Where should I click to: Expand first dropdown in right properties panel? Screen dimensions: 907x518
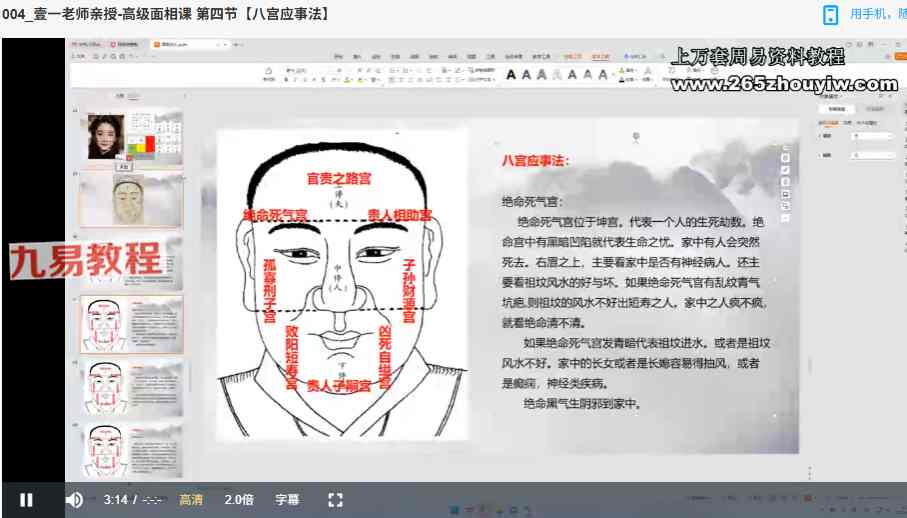coord(873,135)
